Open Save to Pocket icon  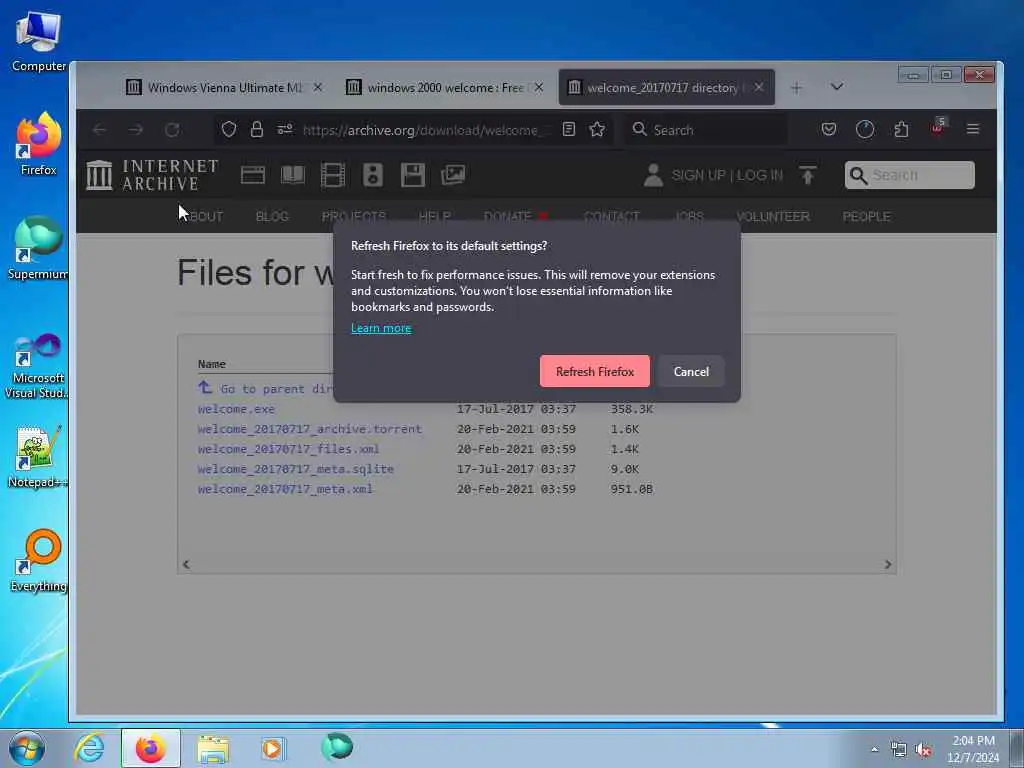tap(829, 129)
